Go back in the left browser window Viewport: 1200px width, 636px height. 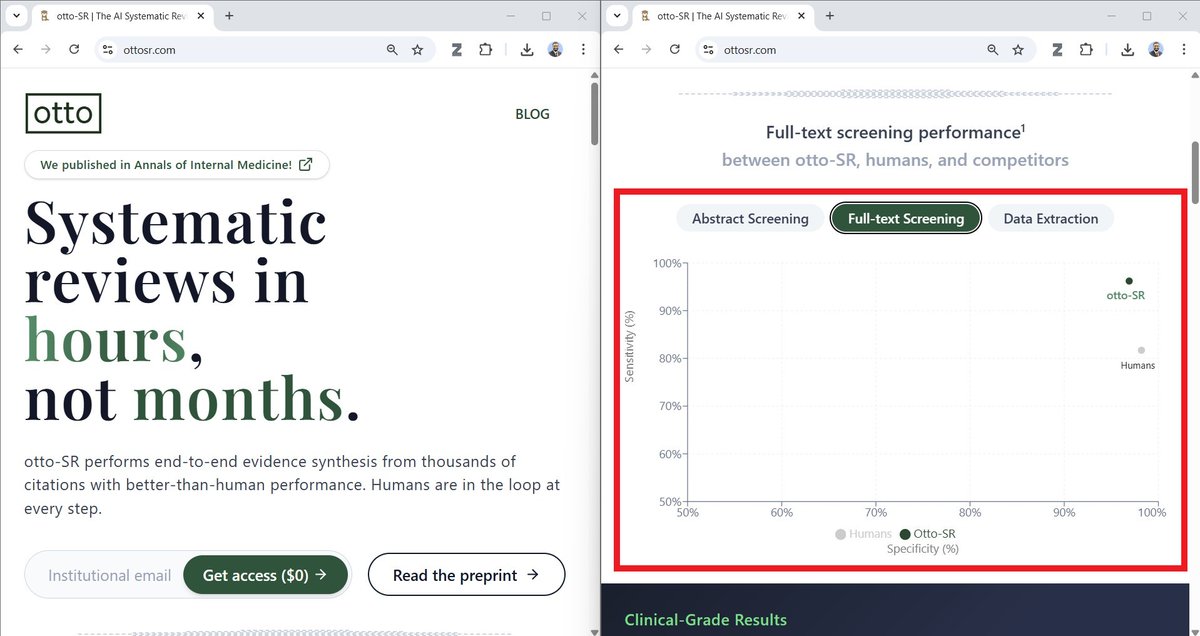(x=18, y=50)
